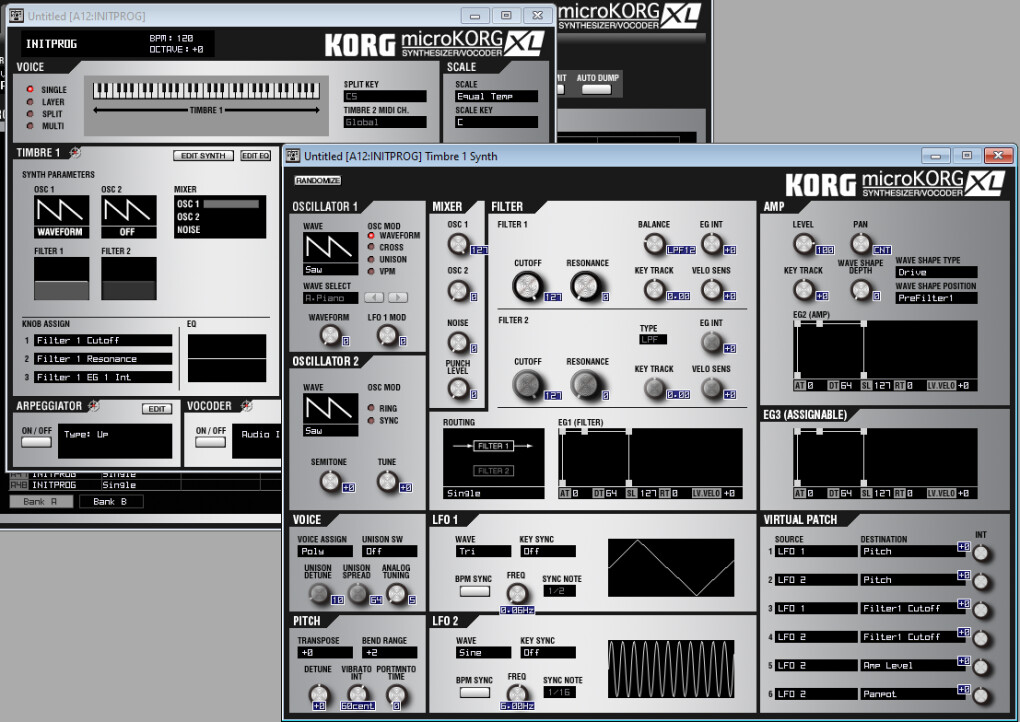Click the Vocoder settings icon
1020x722 pixels.
[246, 406]
